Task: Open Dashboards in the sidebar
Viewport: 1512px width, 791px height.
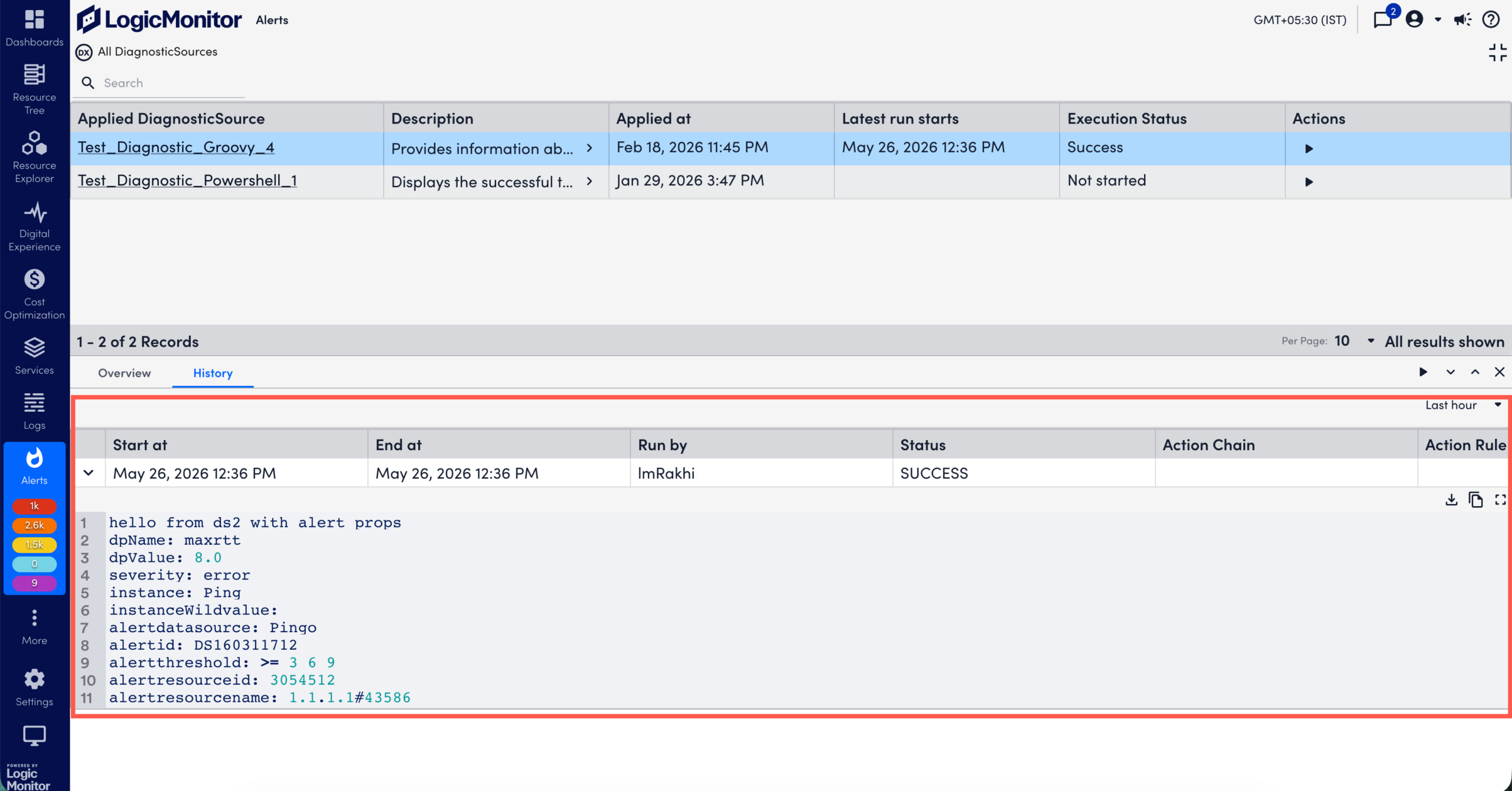Action: click(x=34, y=28)
